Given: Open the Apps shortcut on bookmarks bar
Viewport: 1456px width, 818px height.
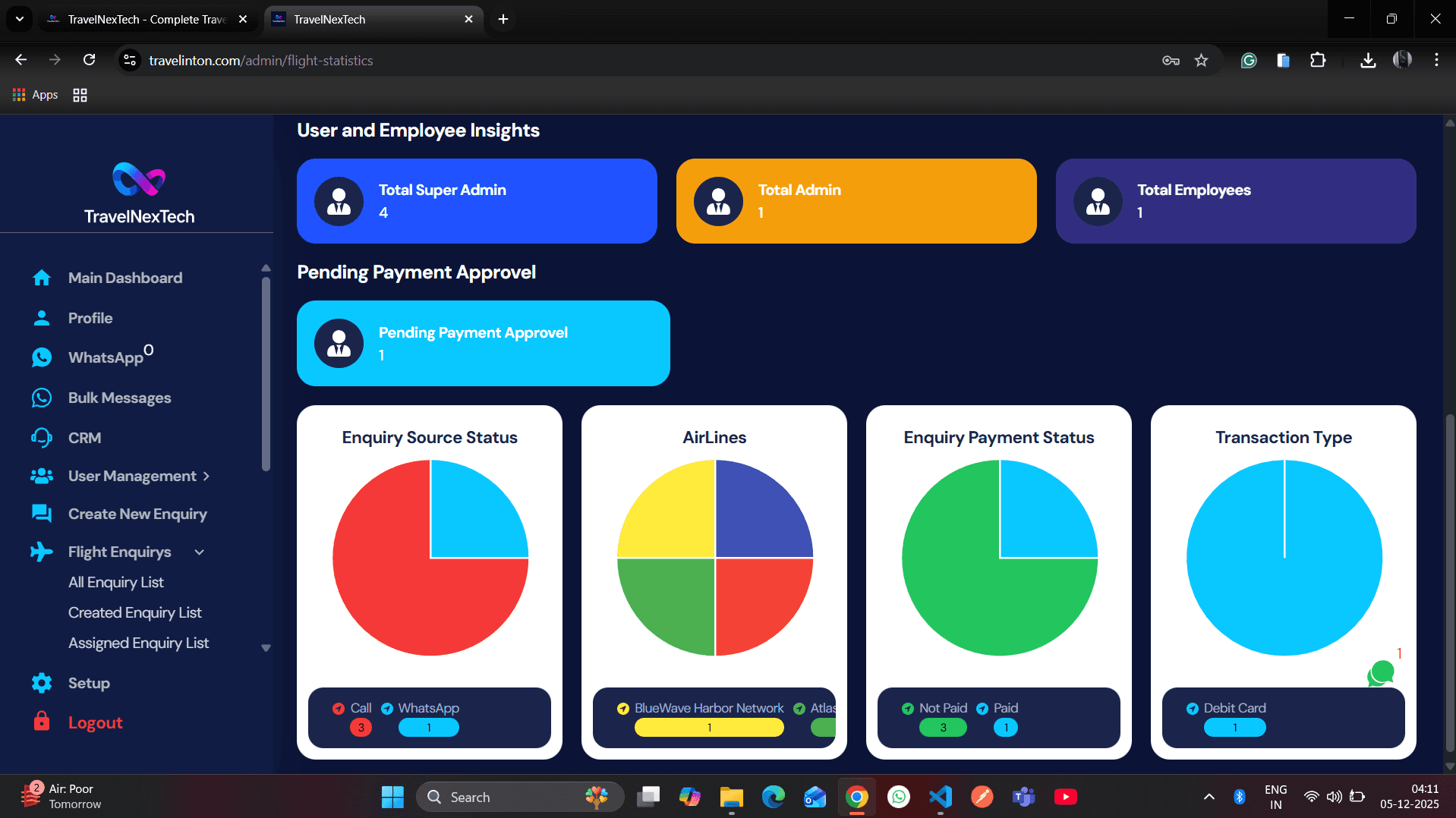Looking at the screenshot, I should (35, 94).
